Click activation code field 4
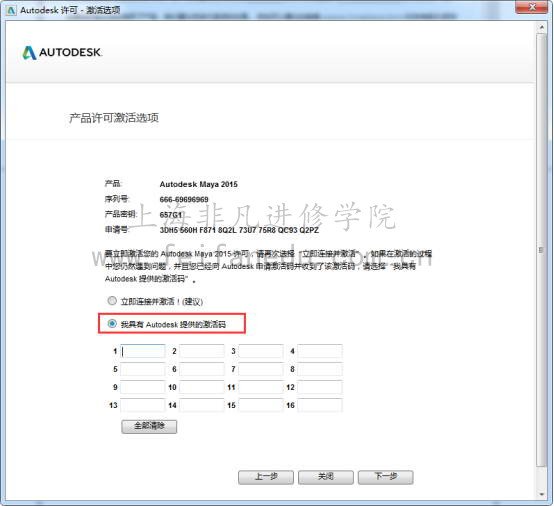Viewport: 554px width, 506px height. pyautogui.click(x=320, y=351)
